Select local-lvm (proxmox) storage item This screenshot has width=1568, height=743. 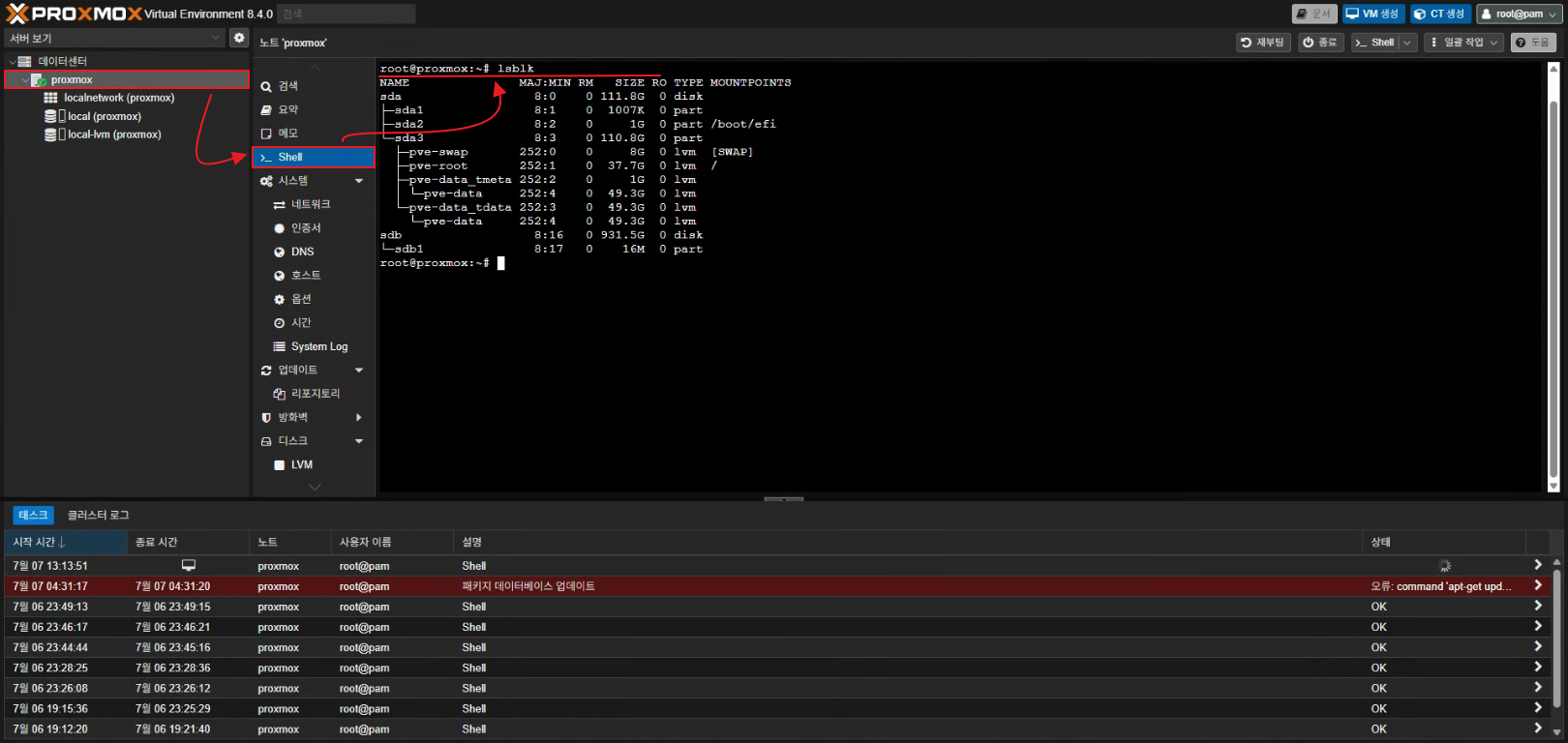pyautogui.click(x=113, y=134)
